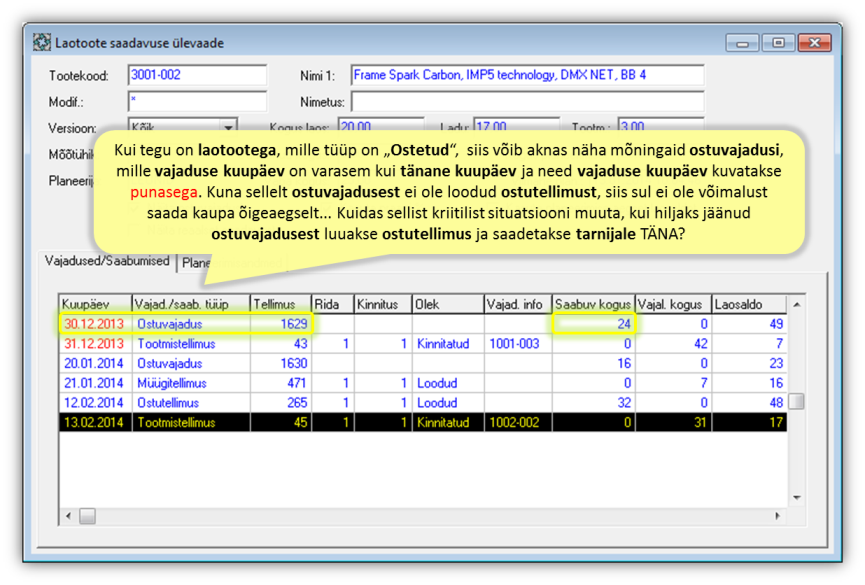The height and width of the screenshot is (585, 865).
Task: Click the vertical scrollbar thumb
Action: pyautogui.click(x=797, y=401)
